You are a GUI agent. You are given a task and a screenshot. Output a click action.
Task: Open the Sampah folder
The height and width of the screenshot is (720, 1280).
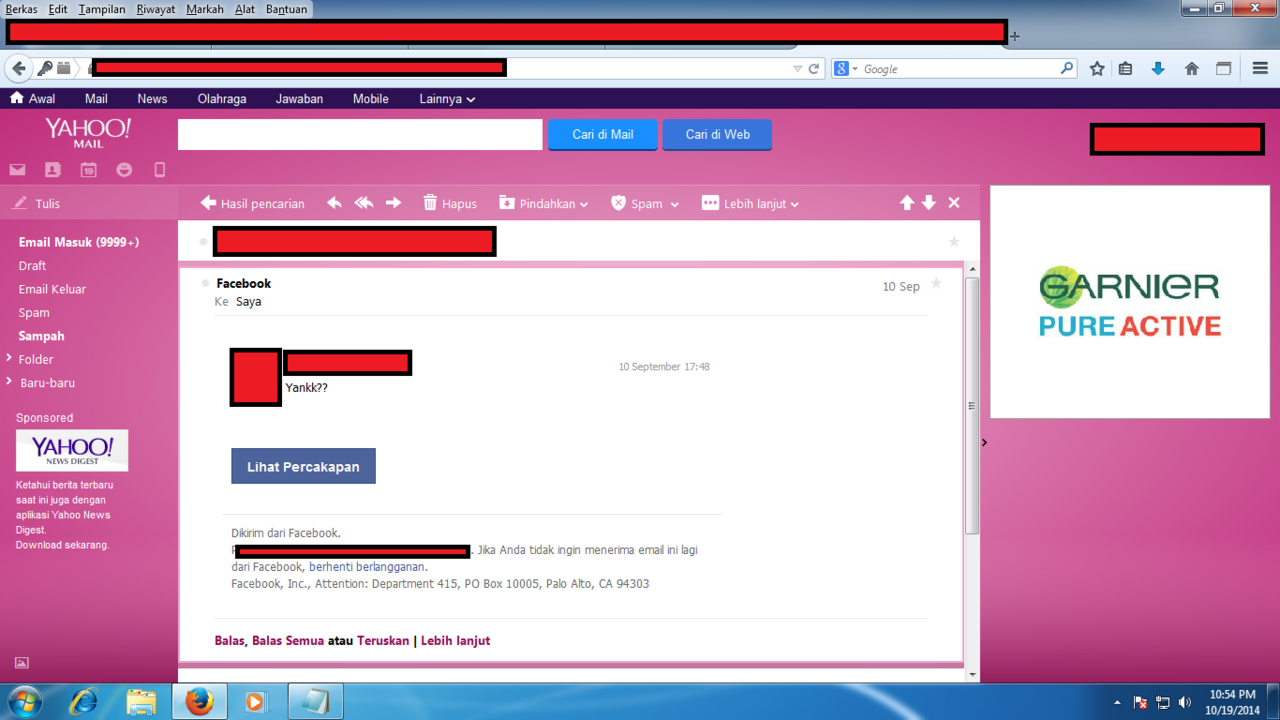click(41, 336)
